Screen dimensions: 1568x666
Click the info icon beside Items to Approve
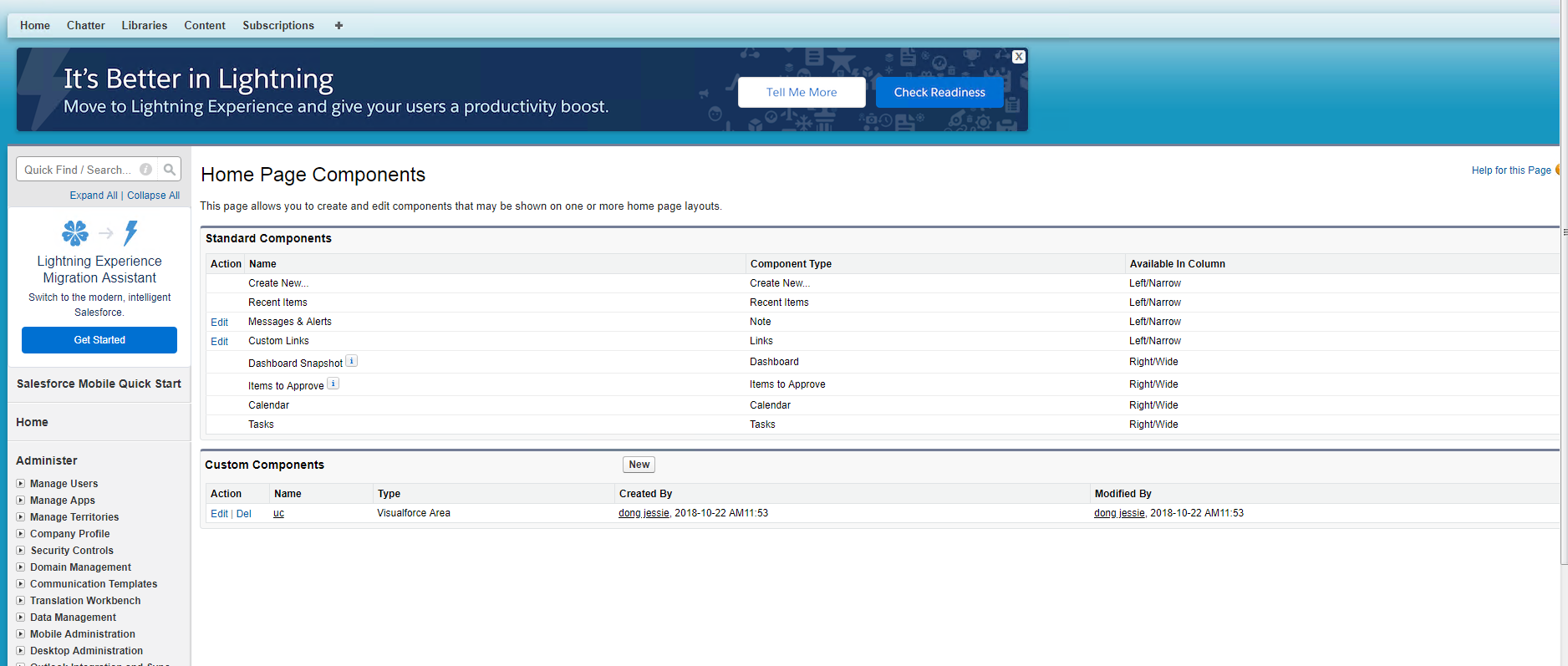[x=333, y=384]
